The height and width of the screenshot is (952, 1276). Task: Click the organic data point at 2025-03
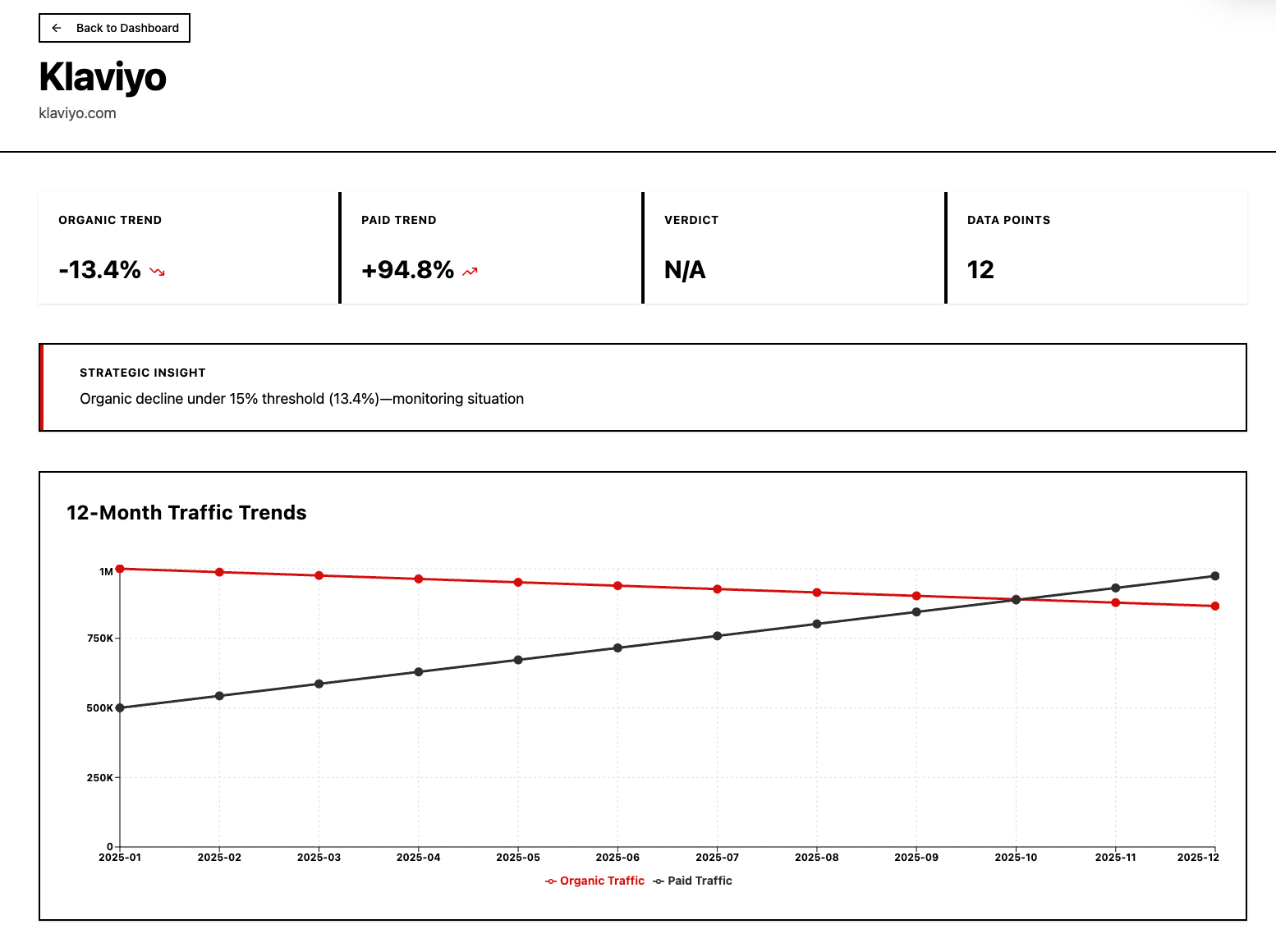pos(319,575)
